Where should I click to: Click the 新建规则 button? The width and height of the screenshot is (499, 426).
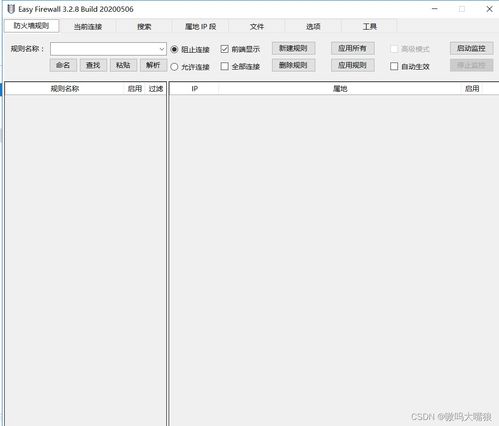[x=293, y=48]
